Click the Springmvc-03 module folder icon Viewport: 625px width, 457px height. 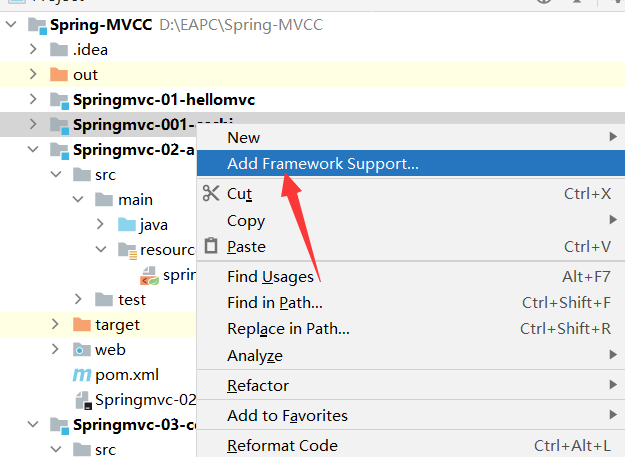point(60,426)
